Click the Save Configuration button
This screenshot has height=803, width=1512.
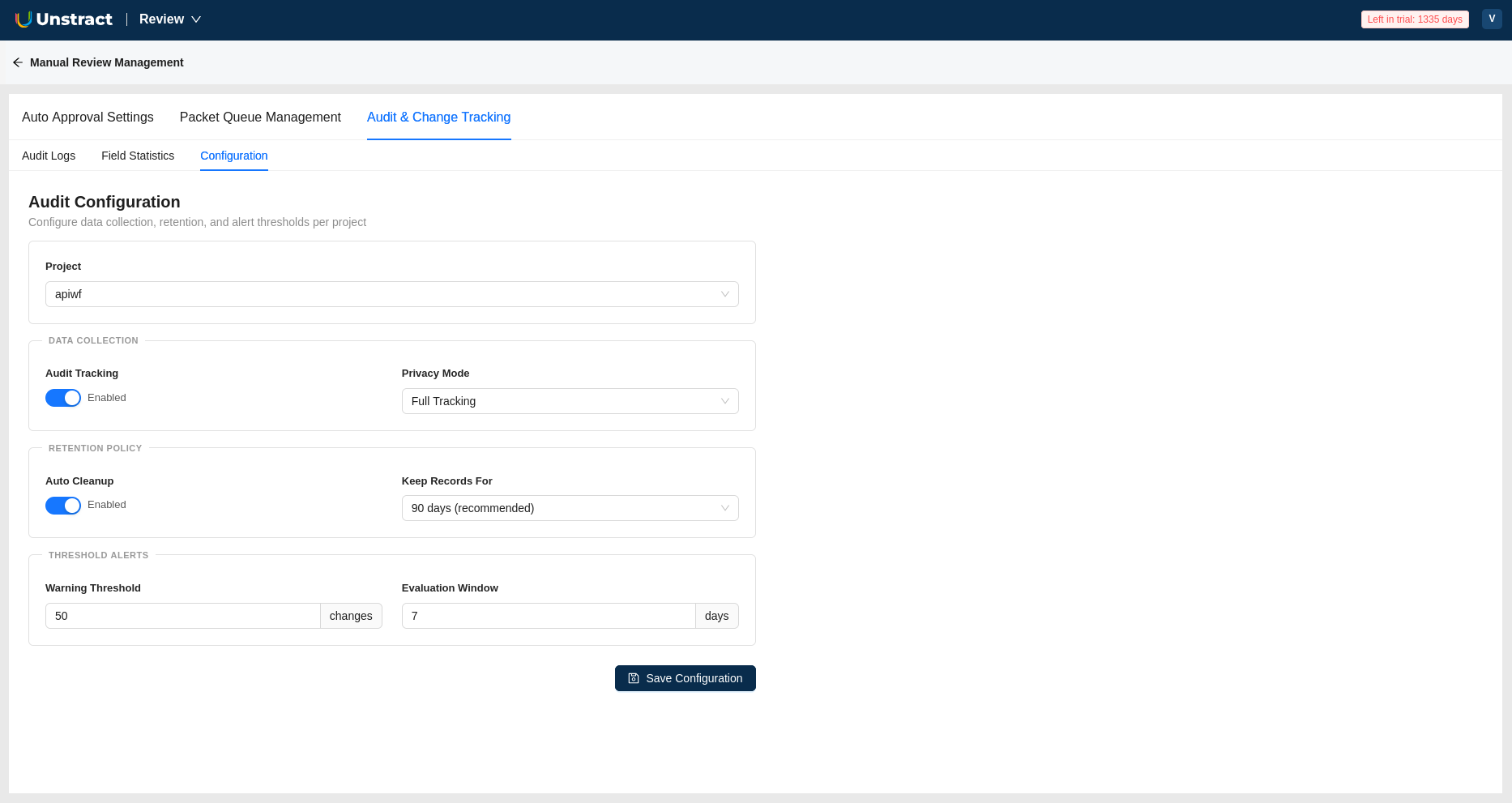point(686,678)
